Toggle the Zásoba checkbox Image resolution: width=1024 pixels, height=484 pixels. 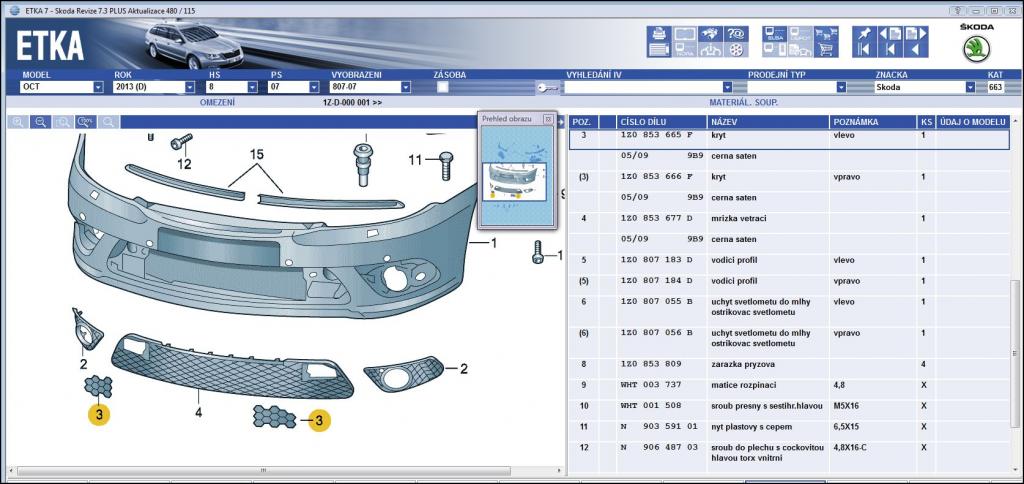443,87
